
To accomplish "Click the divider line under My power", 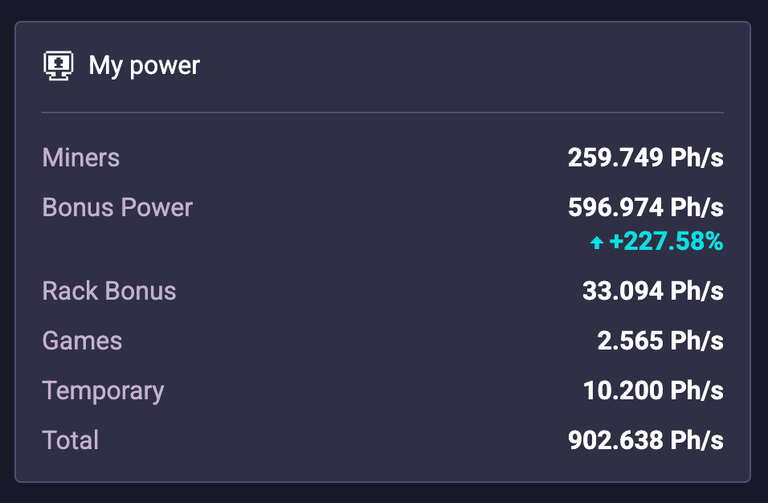I will (x=383, y=113).
